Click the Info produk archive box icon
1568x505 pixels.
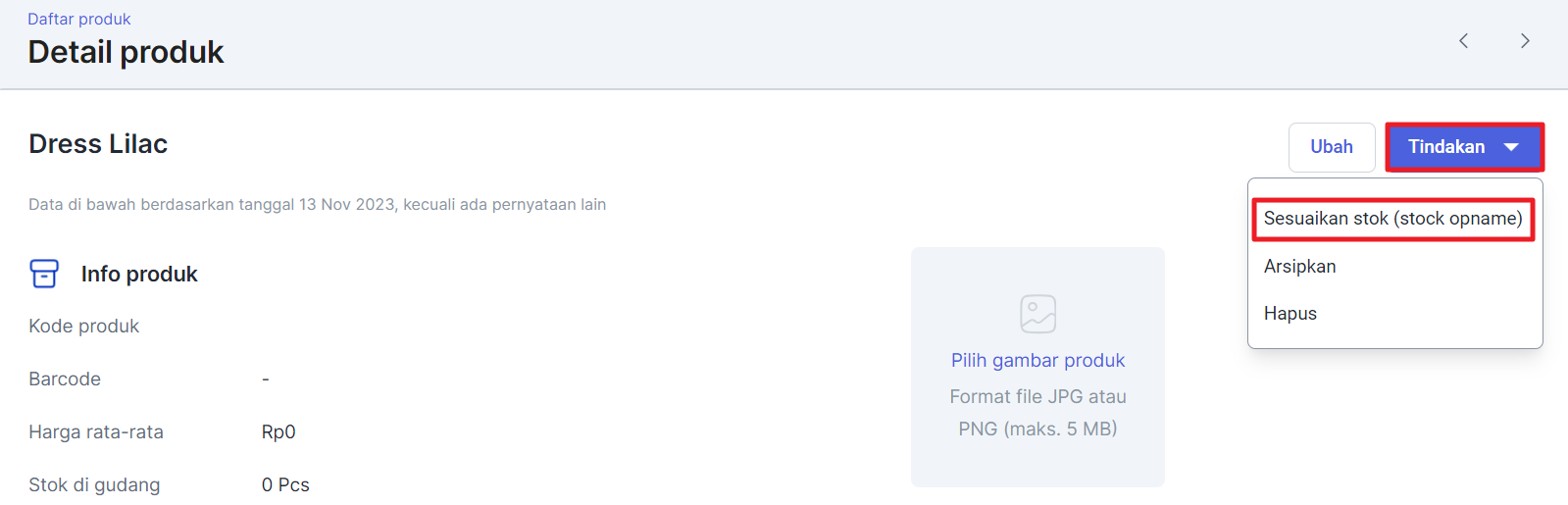44,274
